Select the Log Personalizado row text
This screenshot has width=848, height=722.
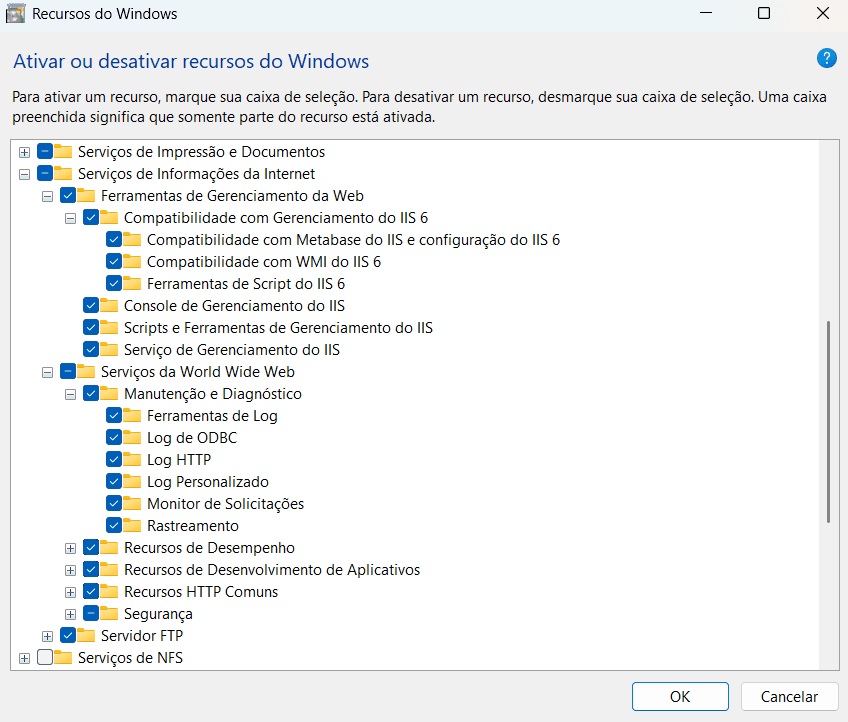click(x=208, y=481)
